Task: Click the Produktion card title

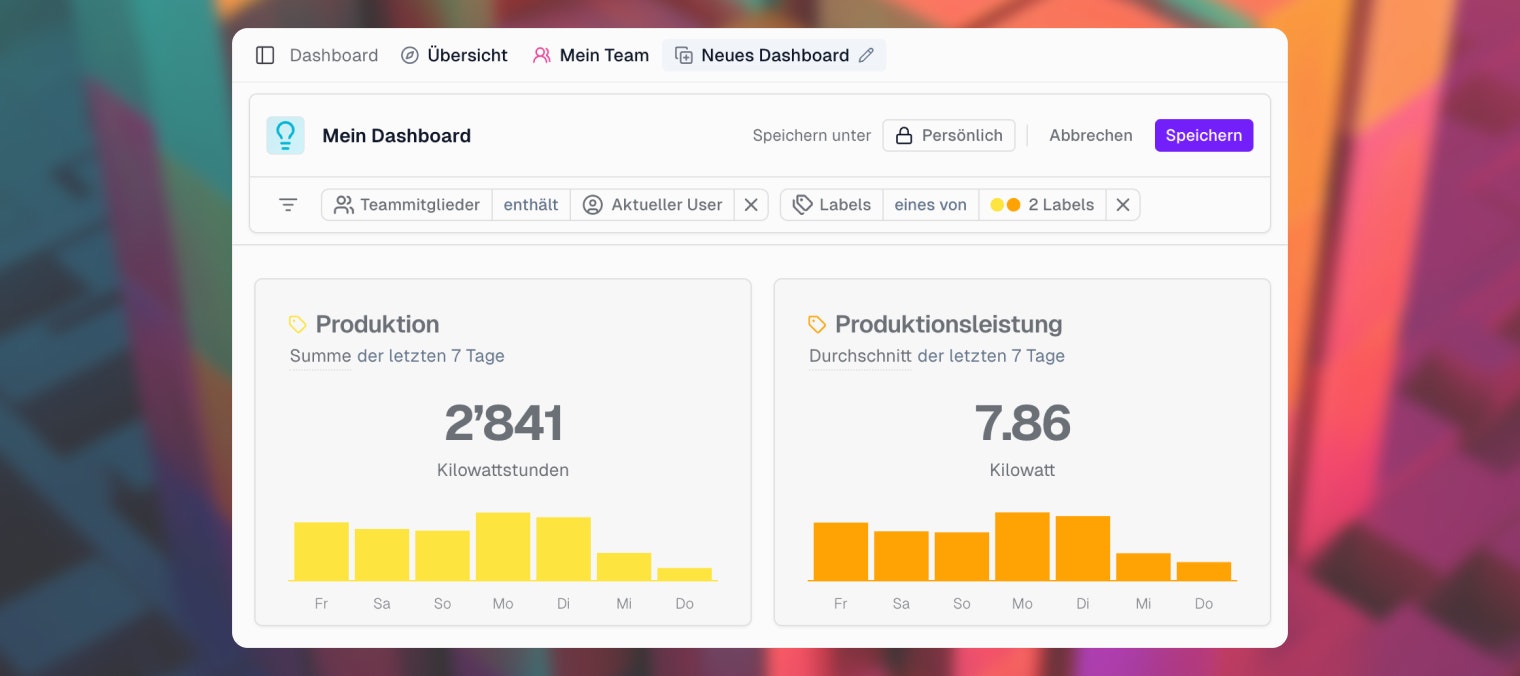Action: pyautogui.click(x=377, y=324)
